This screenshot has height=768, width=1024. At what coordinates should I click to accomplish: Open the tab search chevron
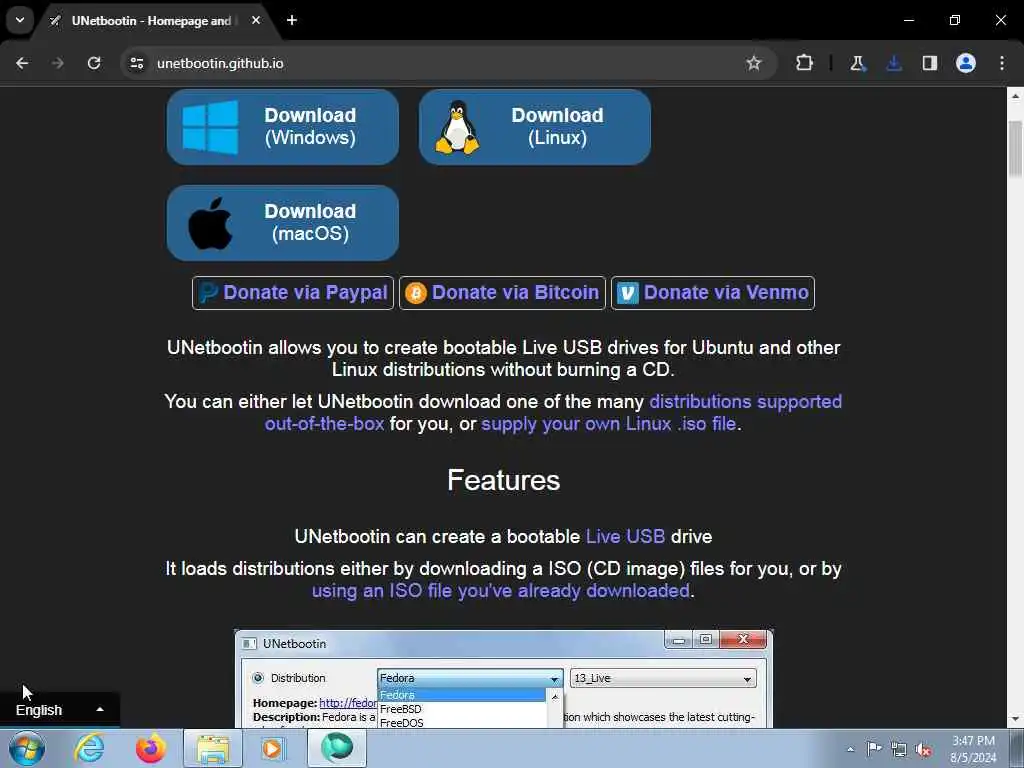pyautogui.click(x=20, y=20)
